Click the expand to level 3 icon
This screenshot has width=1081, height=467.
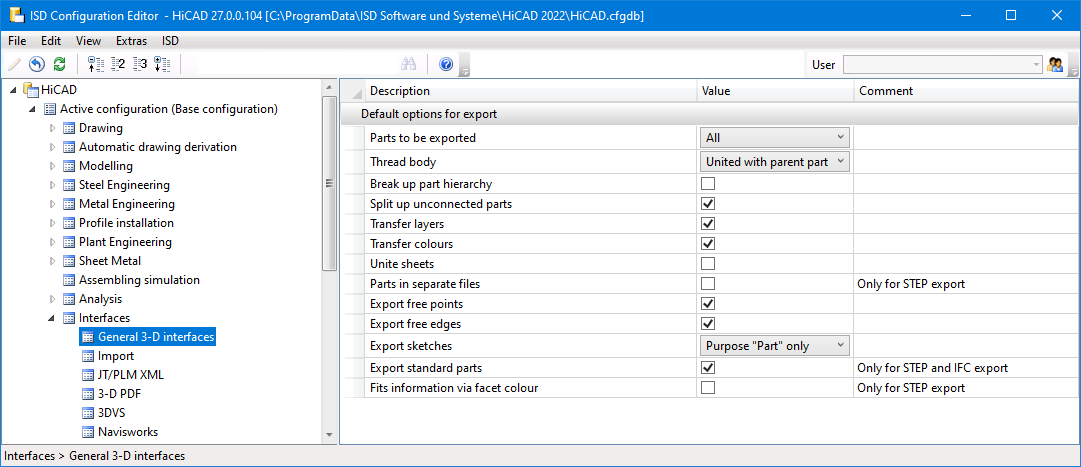point(140,64)
